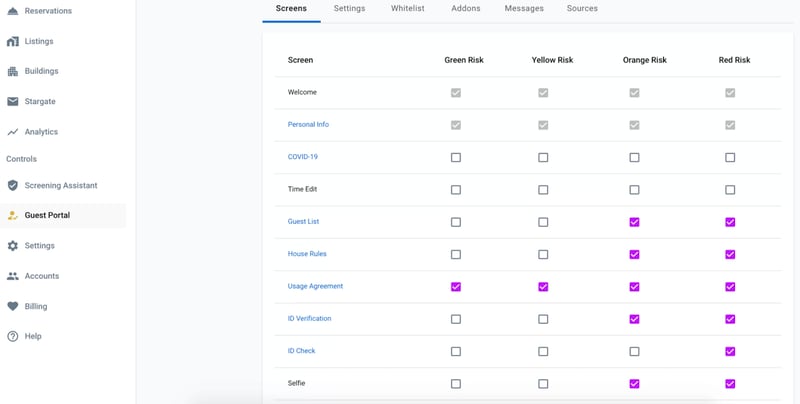The image size is (800, 404).
Task: Uncheck Guest List for Orange Risk
Action: click(x=634, y=222)
